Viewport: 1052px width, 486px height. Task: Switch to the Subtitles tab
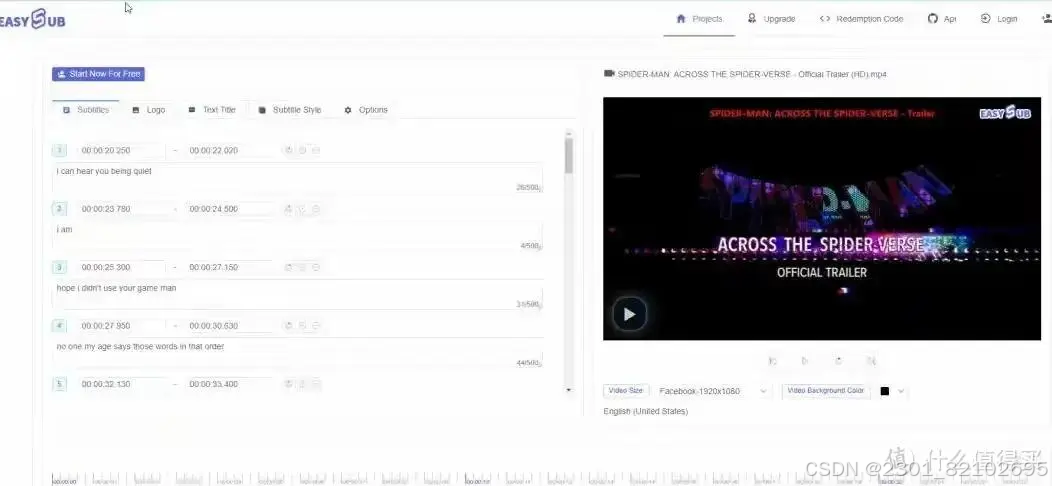(x=86, y=109)
